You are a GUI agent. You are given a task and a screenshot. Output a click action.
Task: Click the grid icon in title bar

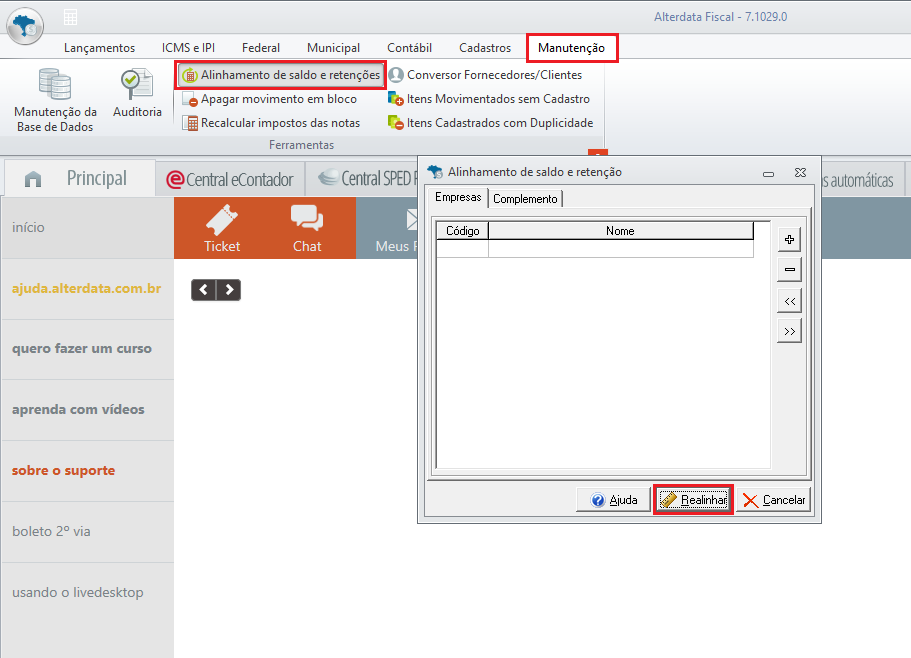click(x=70, y=17)
